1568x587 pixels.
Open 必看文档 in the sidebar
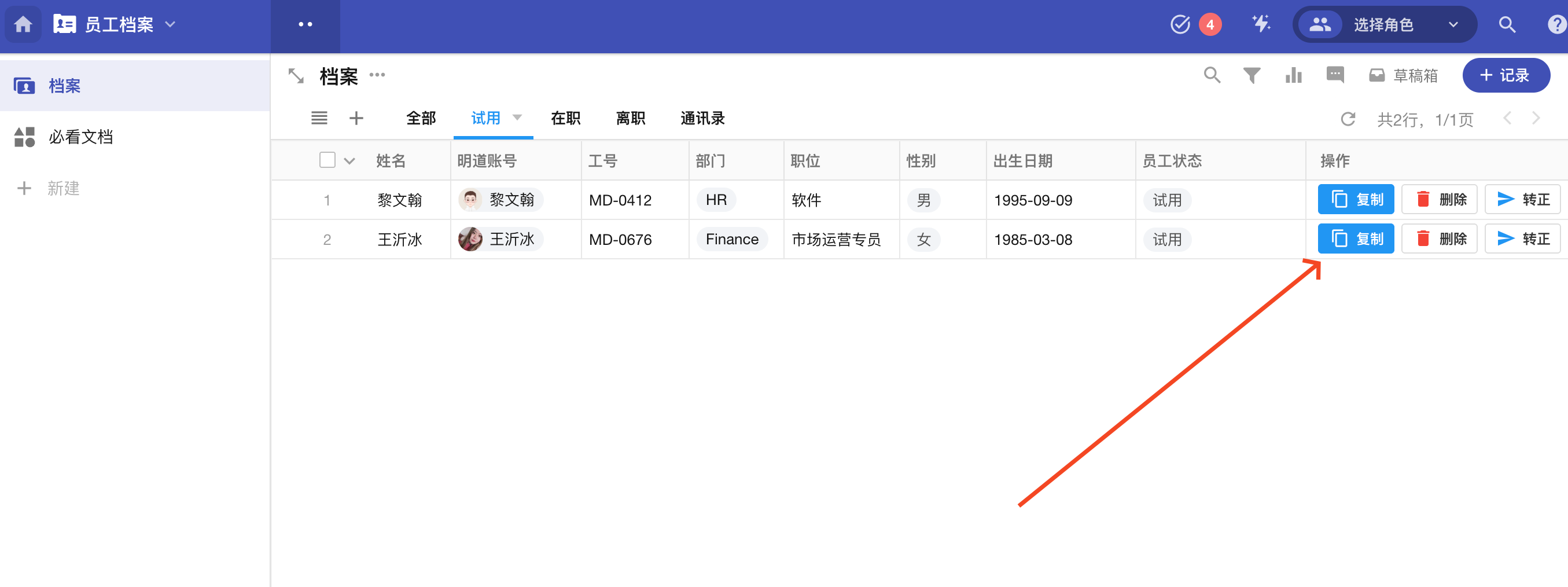click(x=80, y=137)
